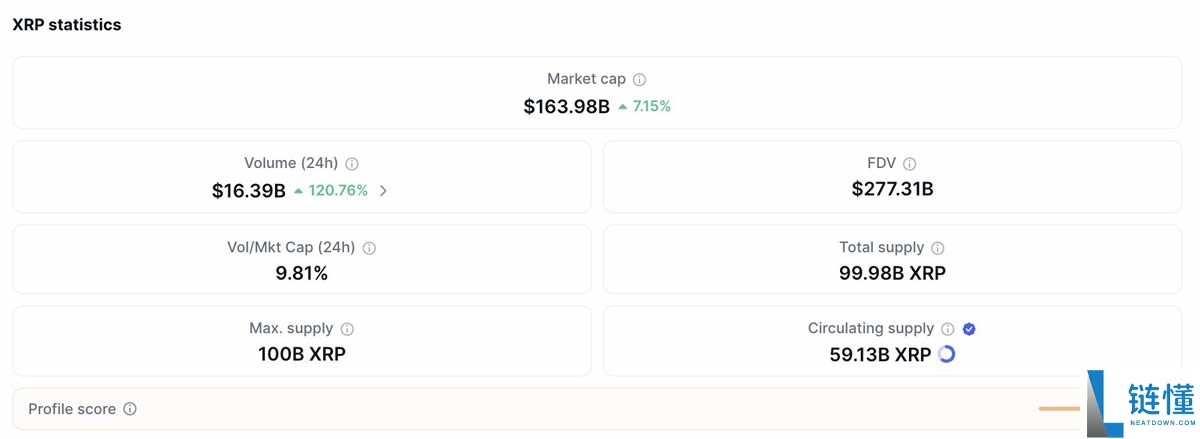The height and width of the screenshot is (439, 1200).
Task: Click the 59.13B XRP circulating supply value
Action: pos(880,354)
